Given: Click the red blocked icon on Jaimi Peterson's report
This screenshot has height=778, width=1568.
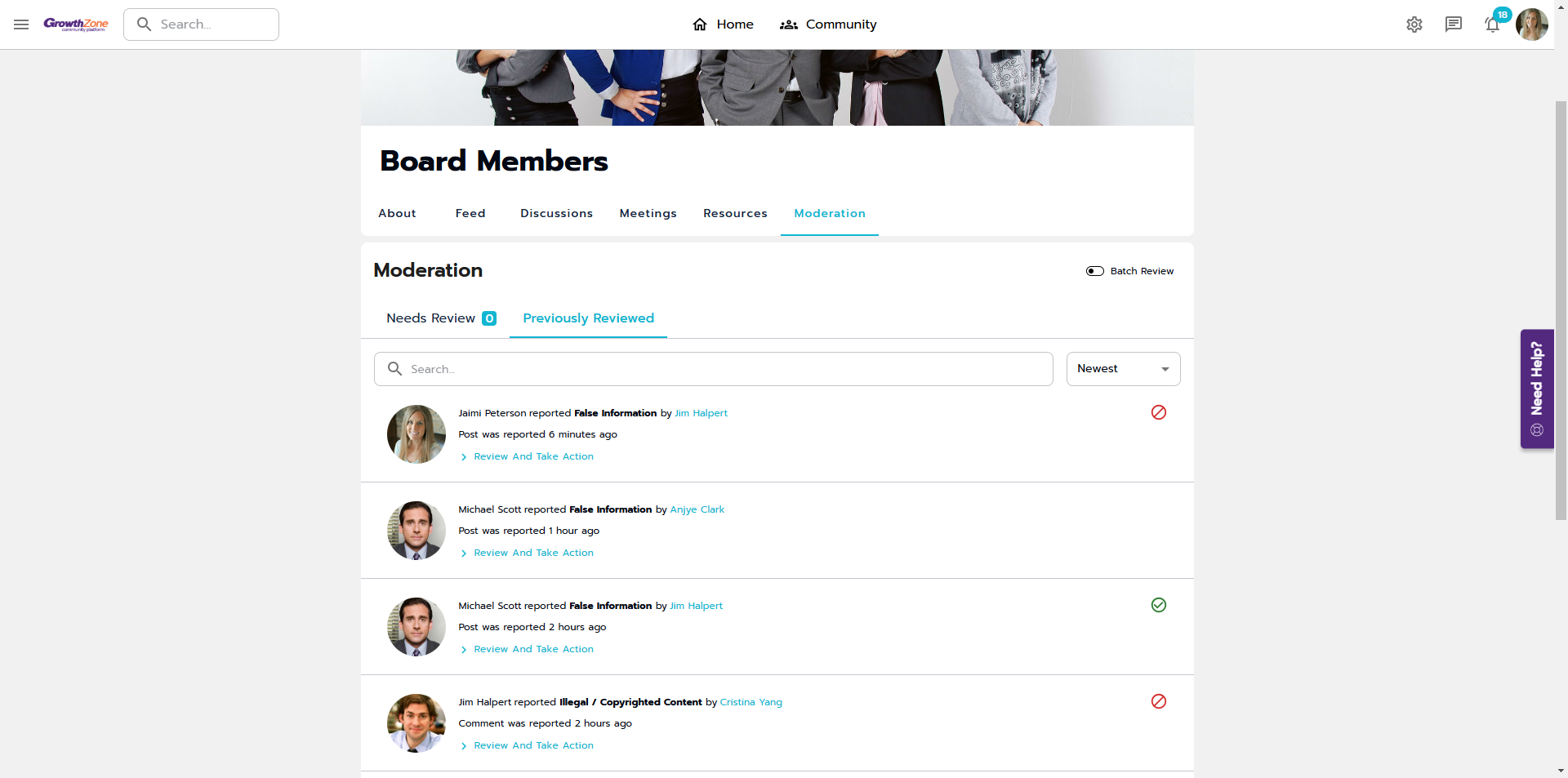Looking at the screenshot, I should coord(1159,412).
